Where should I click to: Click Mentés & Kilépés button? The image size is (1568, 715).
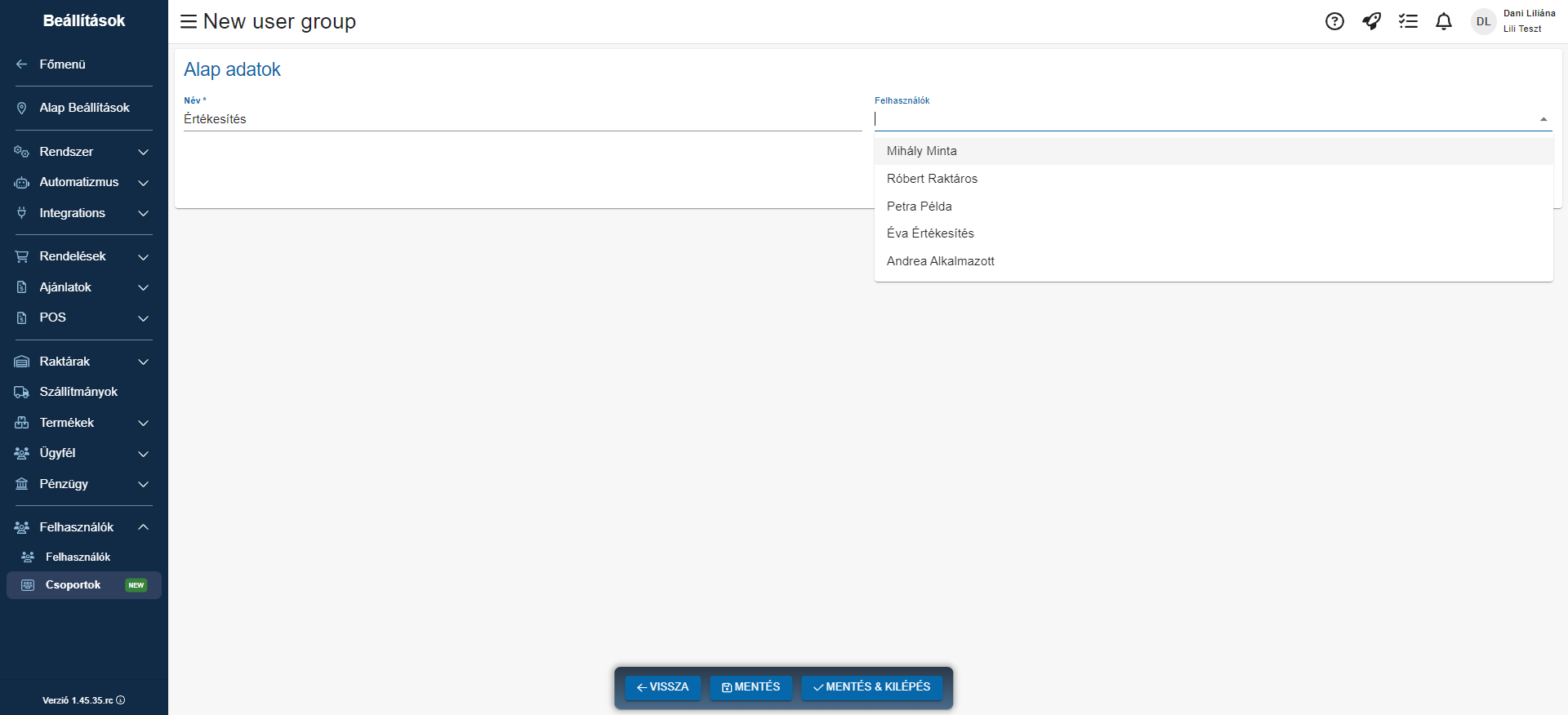(x=871, y=687)
